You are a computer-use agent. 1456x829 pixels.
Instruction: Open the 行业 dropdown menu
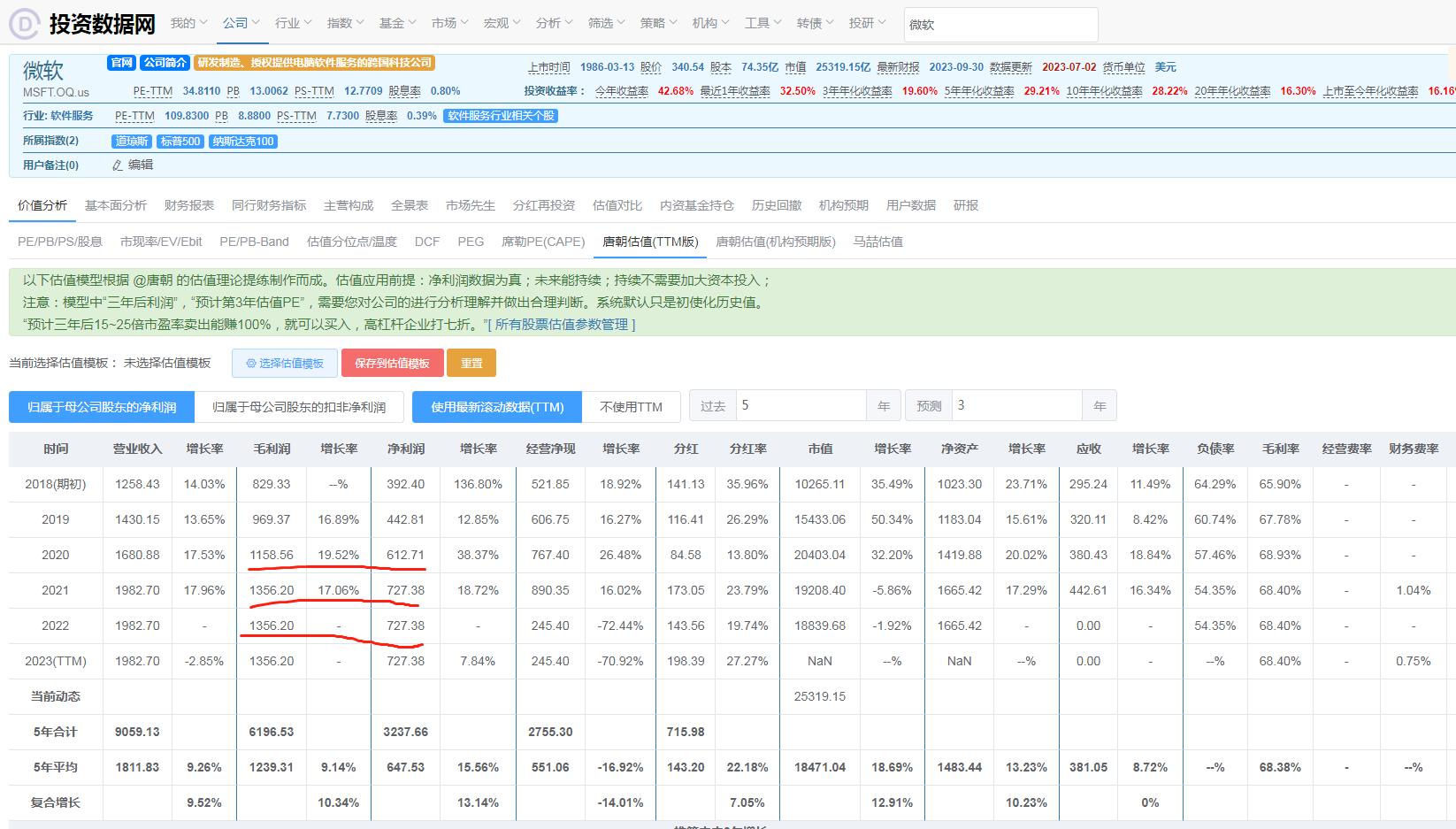click(294, 23)
